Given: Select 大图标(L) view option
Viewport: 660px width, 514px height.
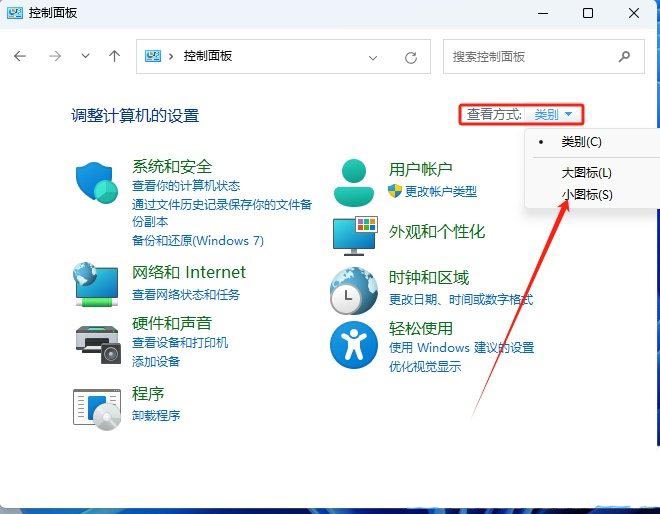Looking at the screenshot, I should tap(586, 173).
